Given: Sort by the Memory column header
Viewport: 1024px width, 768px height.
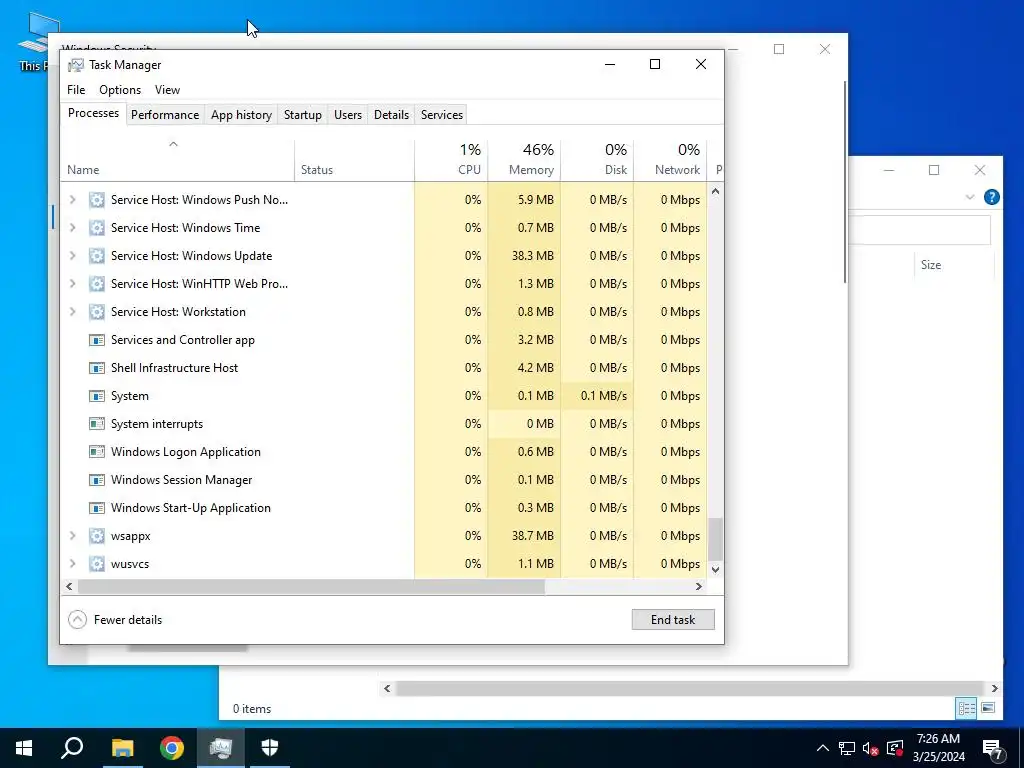Looking at the screenshot, I should (524, 161).
